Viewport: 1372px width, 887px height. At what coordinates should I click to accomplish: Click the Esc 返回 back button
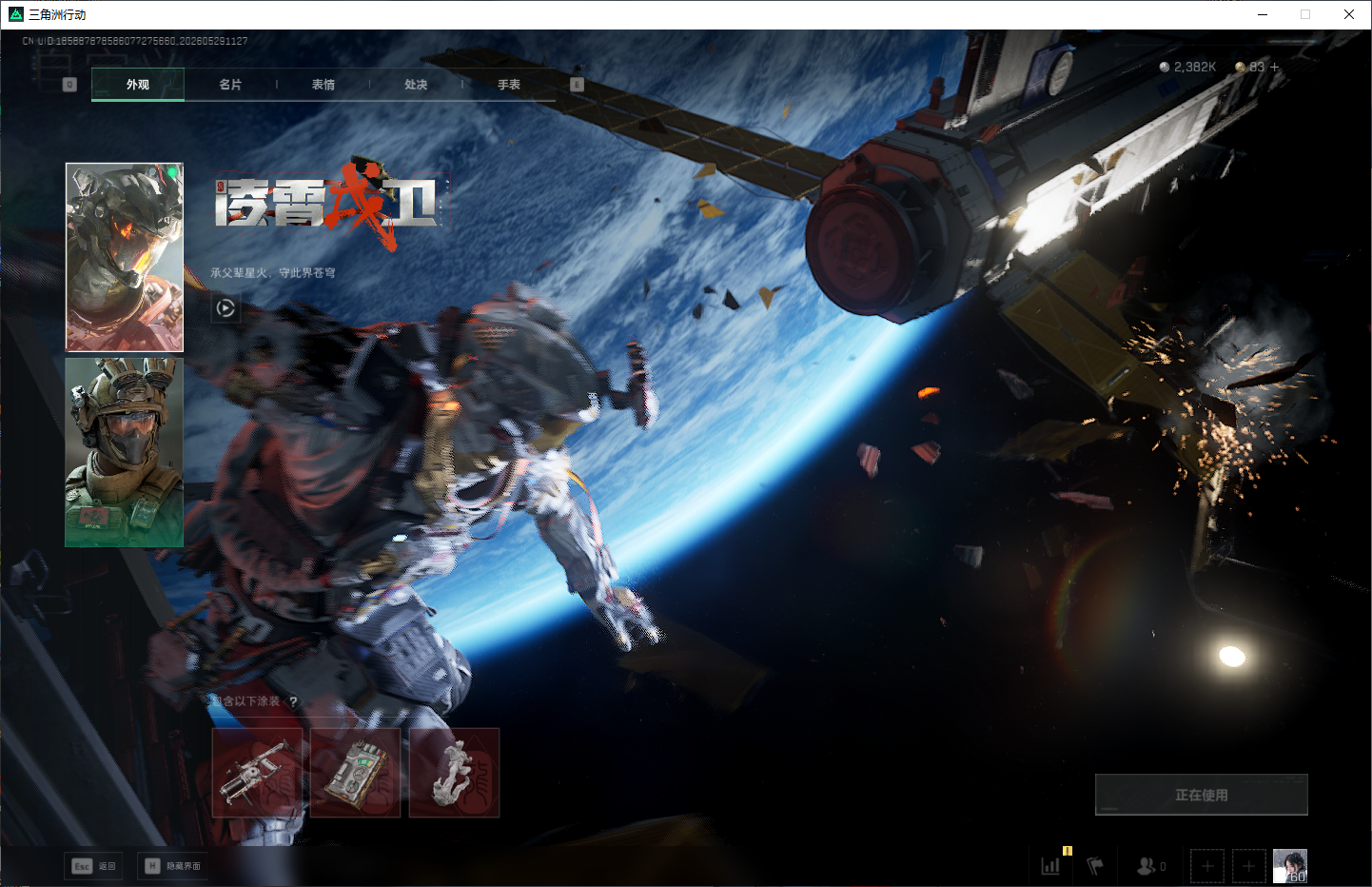tap(94, 866)
